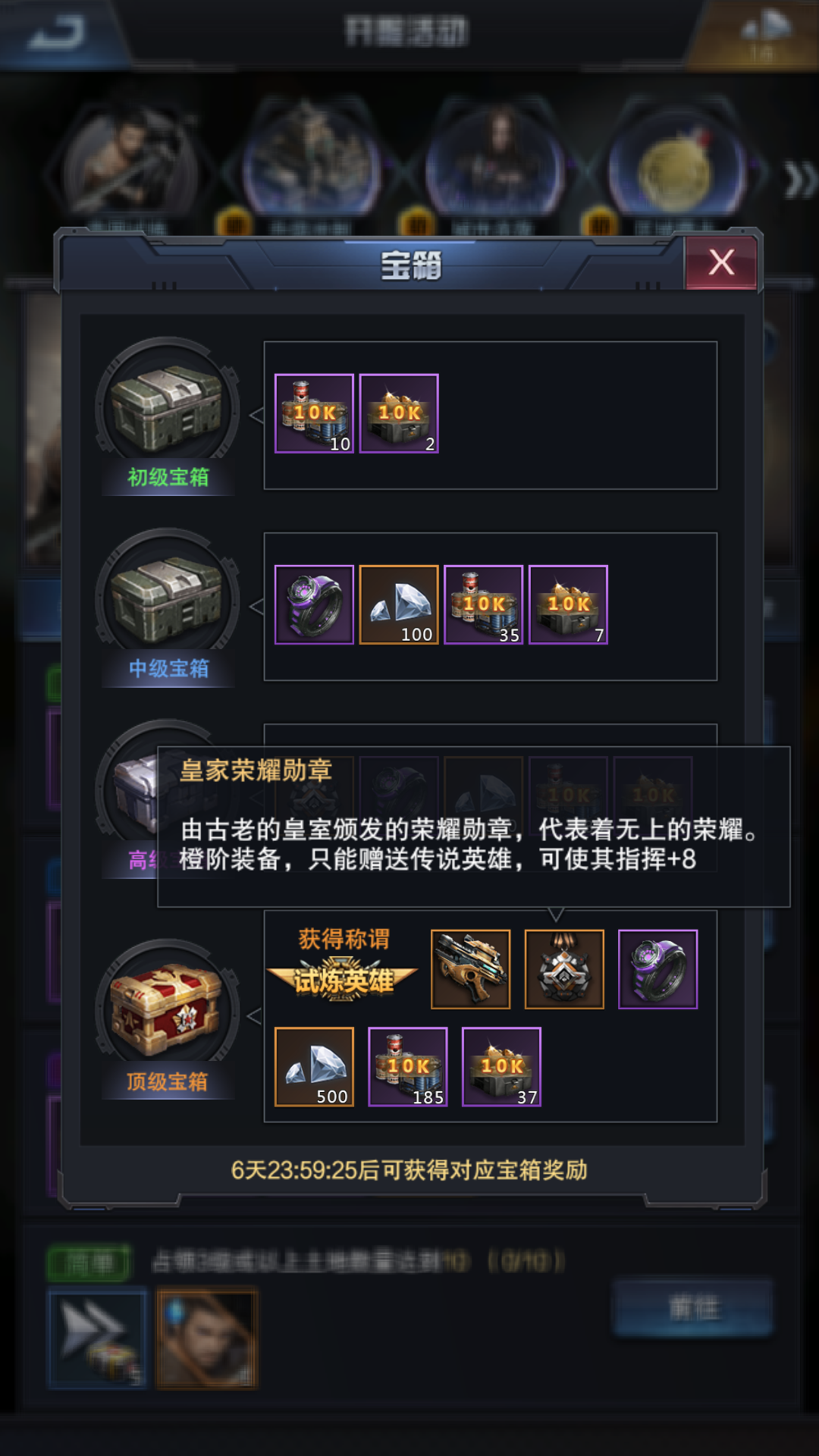Tap the blurred 前往 go-to button

(x=693, y=1307)
